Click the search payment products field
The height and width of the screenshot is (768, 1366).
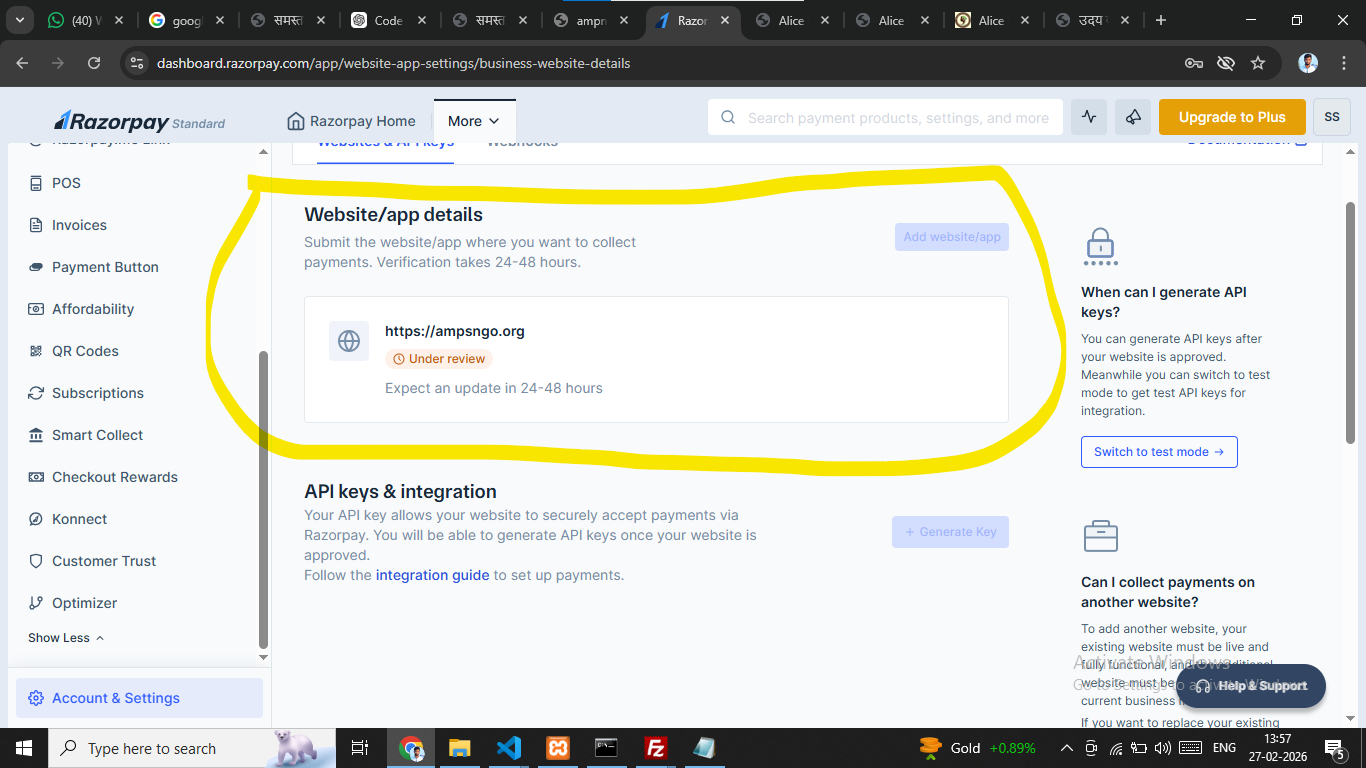click(x=884, y=117)
